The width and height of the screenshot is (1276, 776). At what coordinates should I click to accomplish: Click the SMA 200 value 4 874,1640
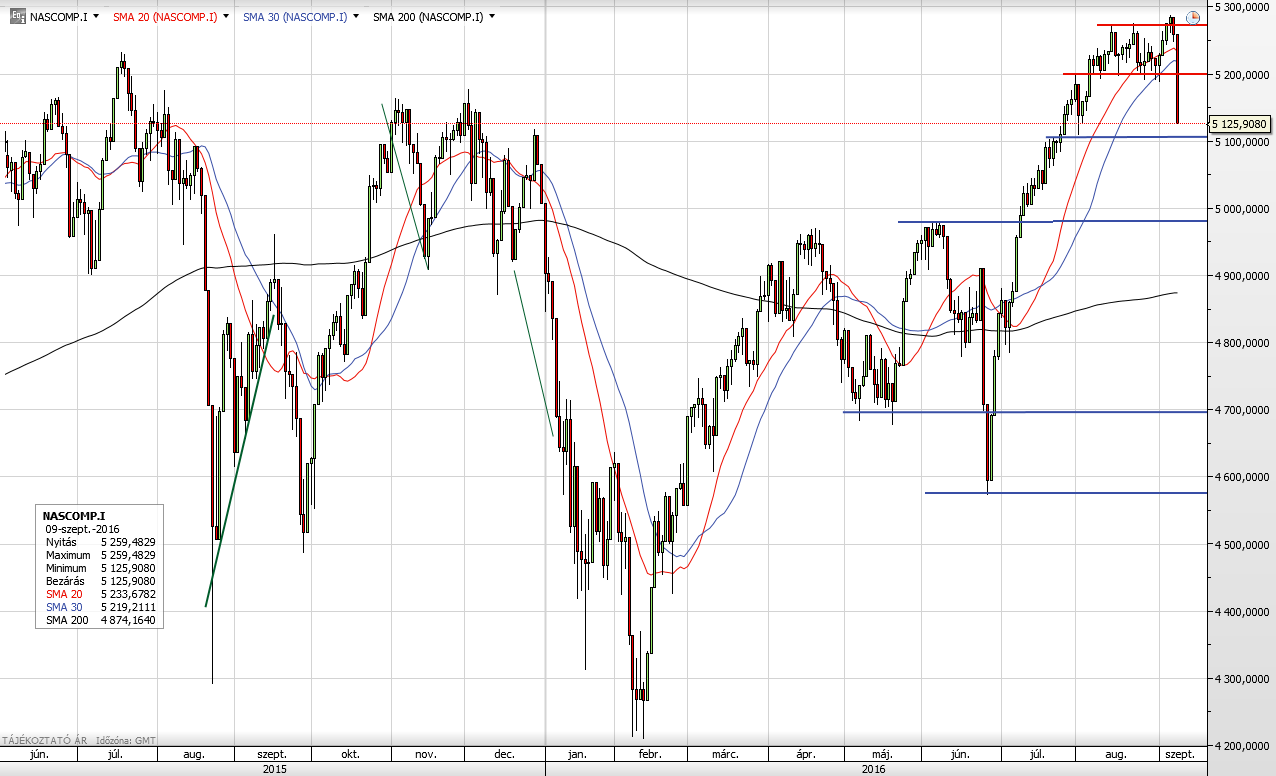128,620
